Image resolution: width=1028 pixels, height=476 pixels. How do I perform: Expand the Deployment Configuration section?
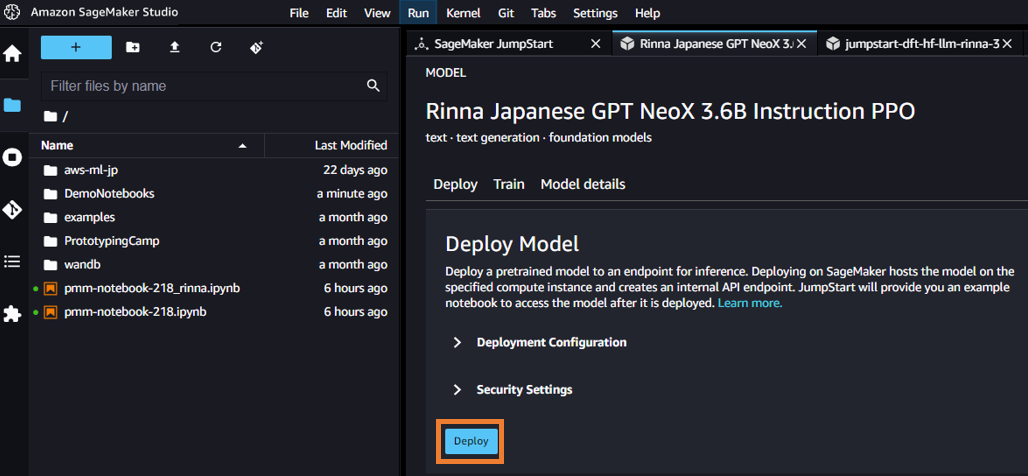551,342
